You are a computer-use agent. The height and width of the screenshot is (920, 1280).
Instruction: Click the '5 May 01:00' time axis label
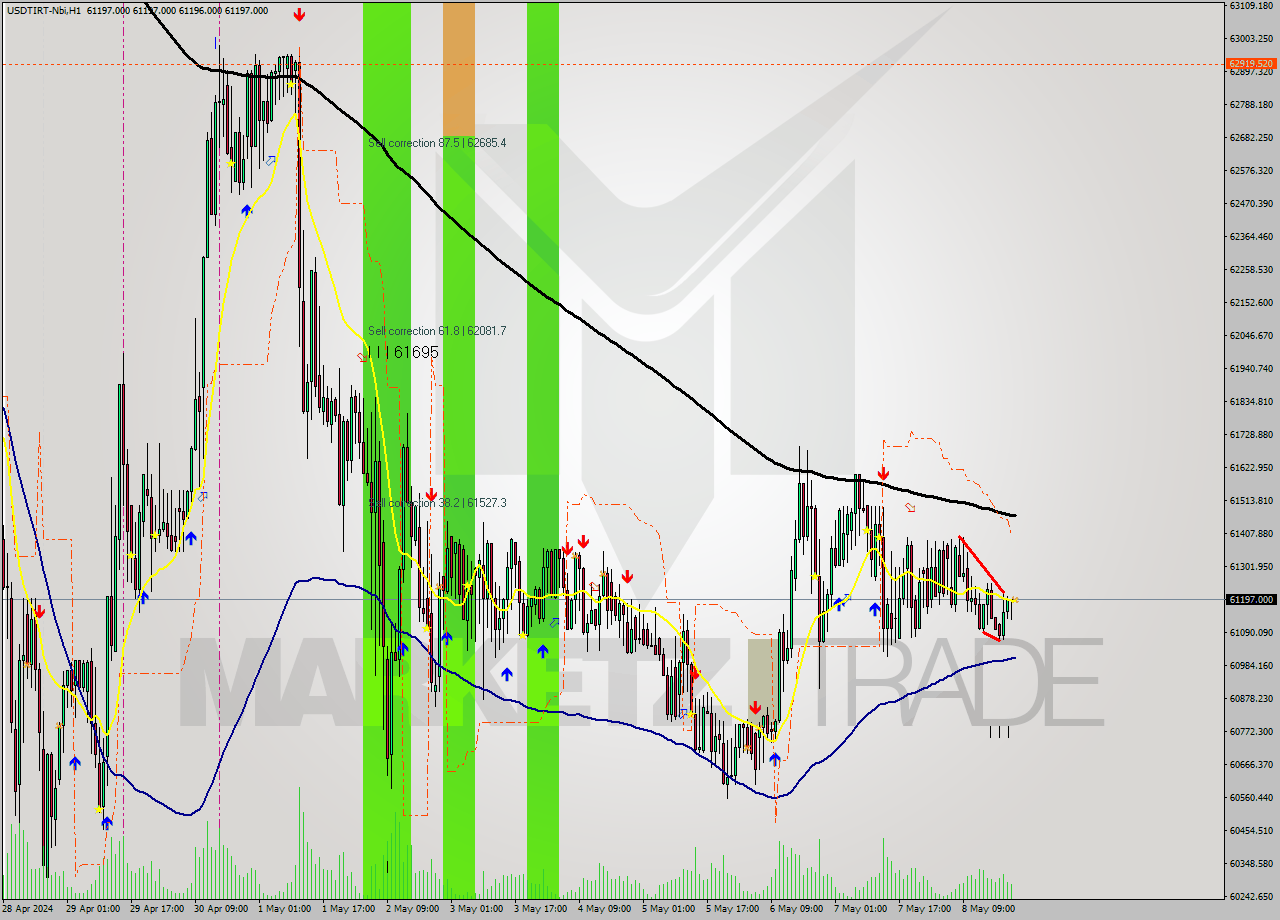coord(668,909)
